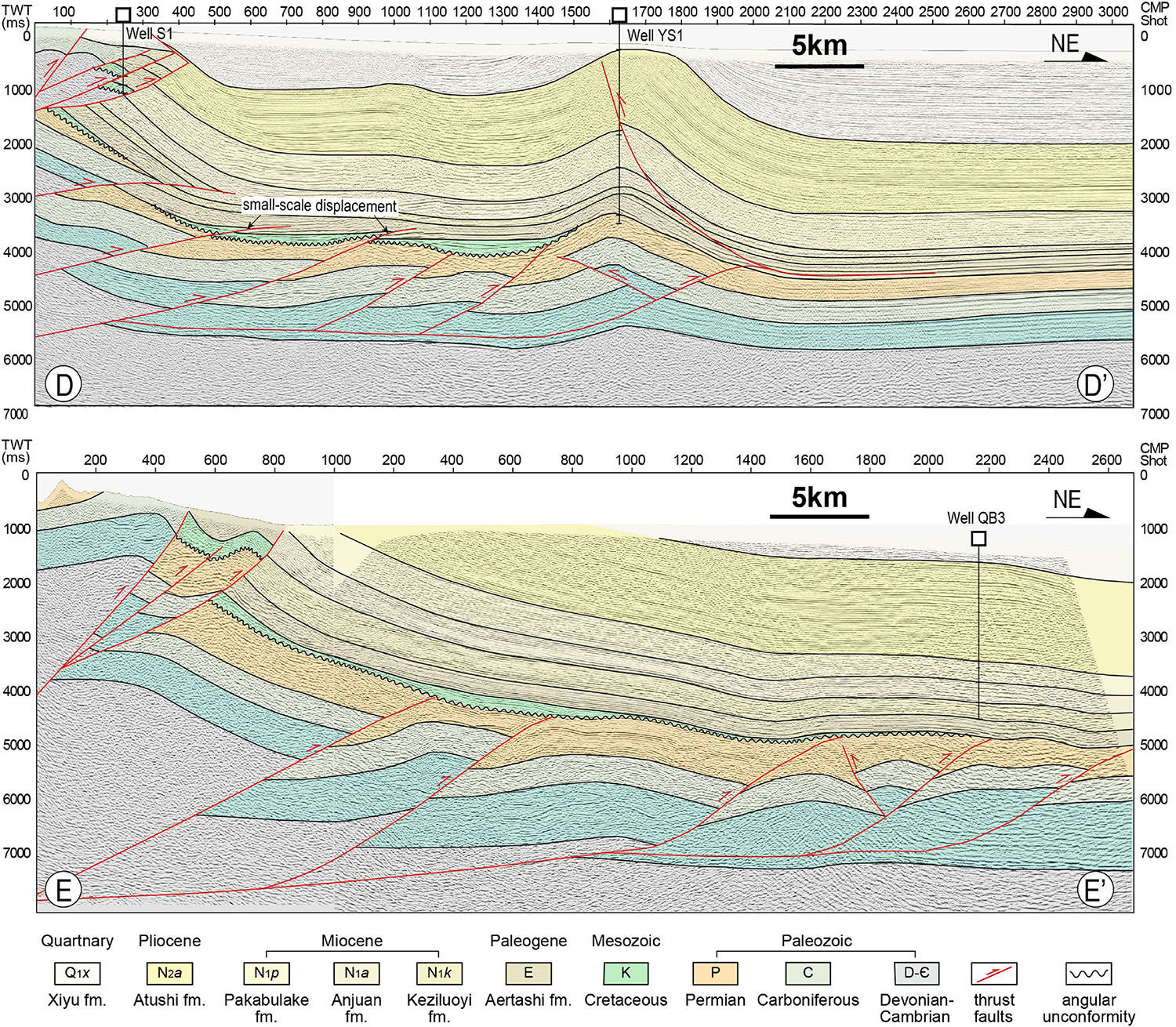This screenshot has width=1176, height=1027.
Task: Click the Well QB3 square marker
Action: 978,539
